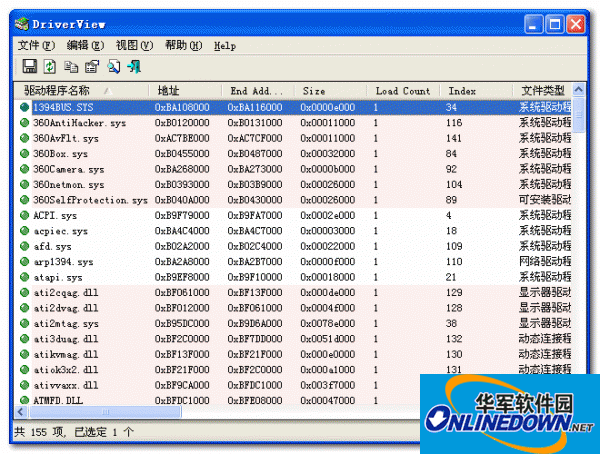Sort by Index column header
Screen dimensions: 600x454
tap(476, 91)
